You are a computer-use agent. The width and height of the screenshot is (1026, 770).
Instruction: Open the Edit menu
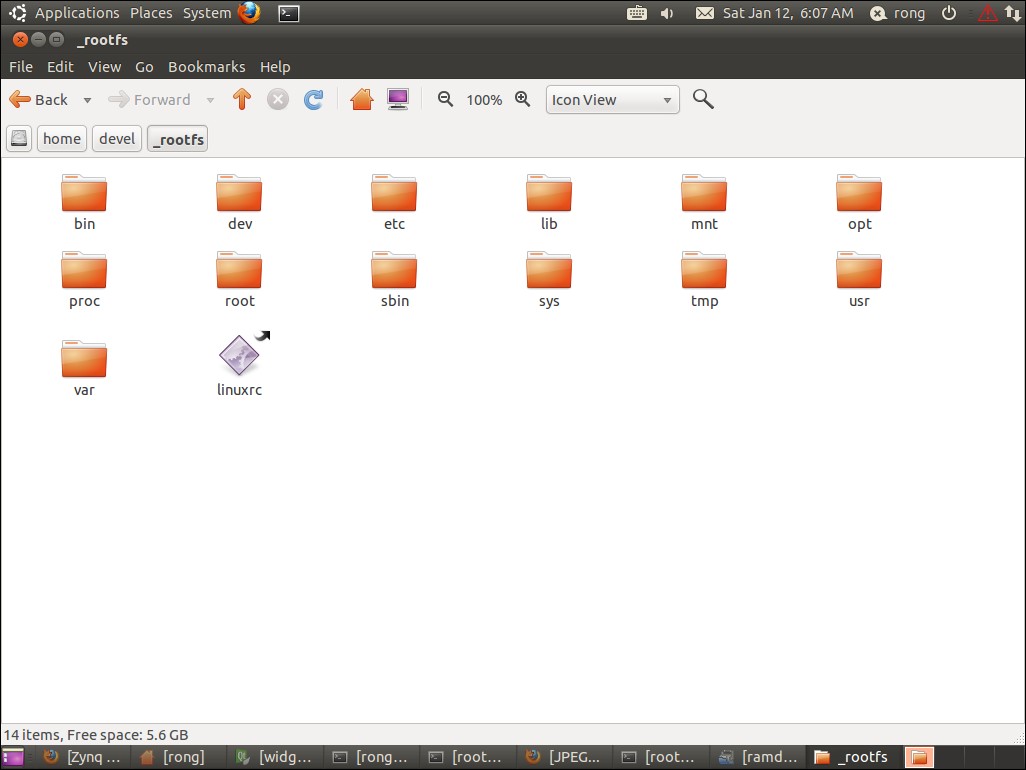point(60,67)
